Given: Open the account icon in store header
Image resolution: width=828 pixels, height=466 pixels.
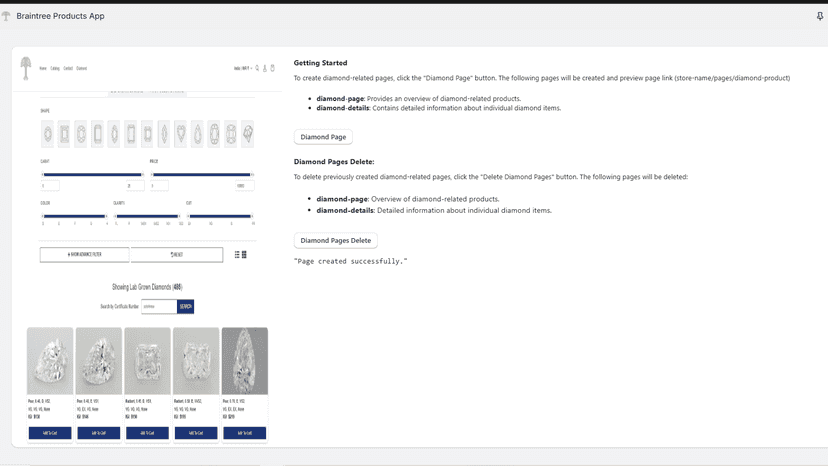Looking at the screenshot, I should point(265,68).
